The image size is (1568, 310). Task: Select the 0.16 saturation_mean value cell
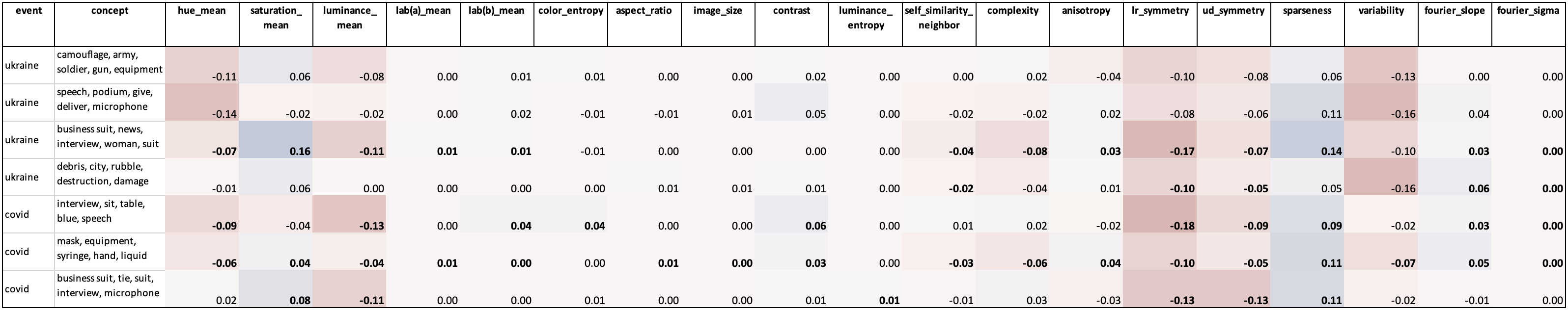(276, 140)
